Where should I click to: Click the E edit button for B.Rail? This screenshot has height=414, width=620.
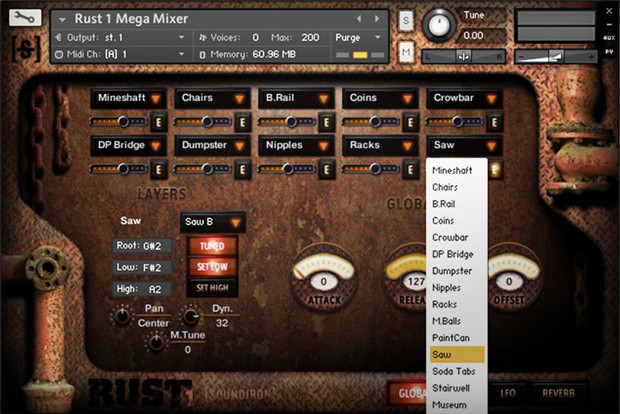click(x=327, y=123)
